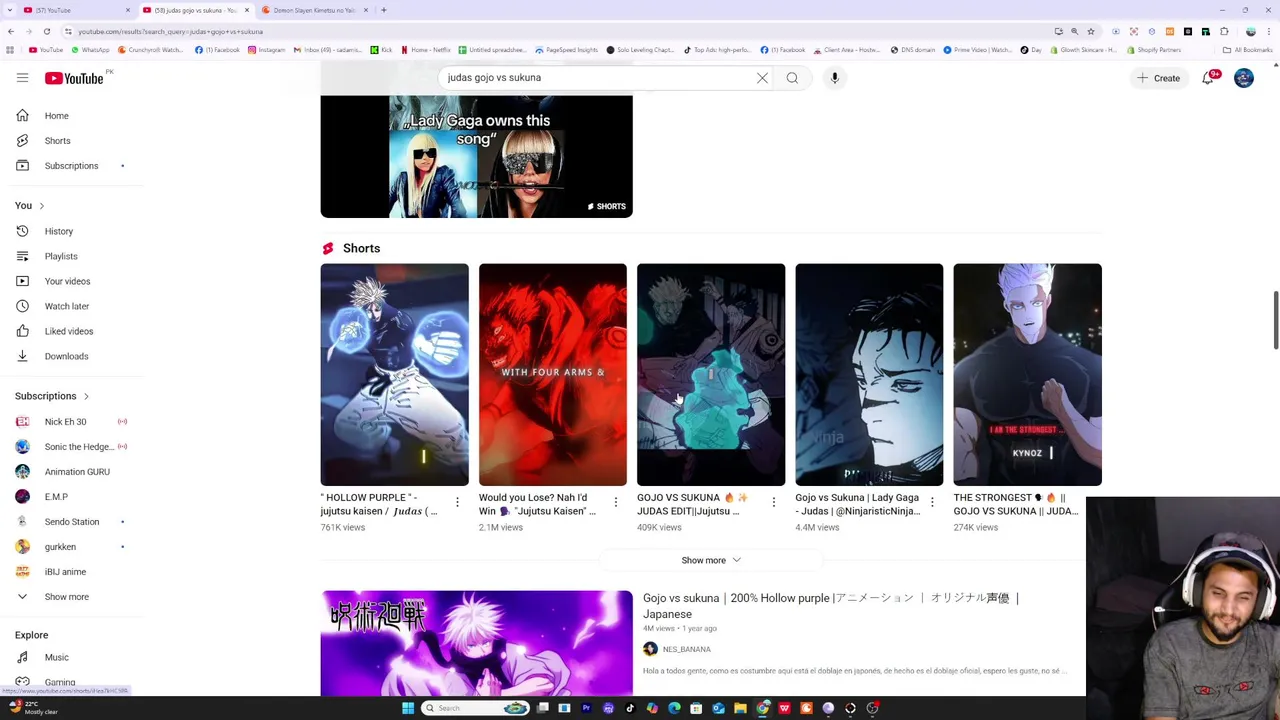Play the 'Gojo vs Sukuna | Lady Gaga' short

click(869, 375)
